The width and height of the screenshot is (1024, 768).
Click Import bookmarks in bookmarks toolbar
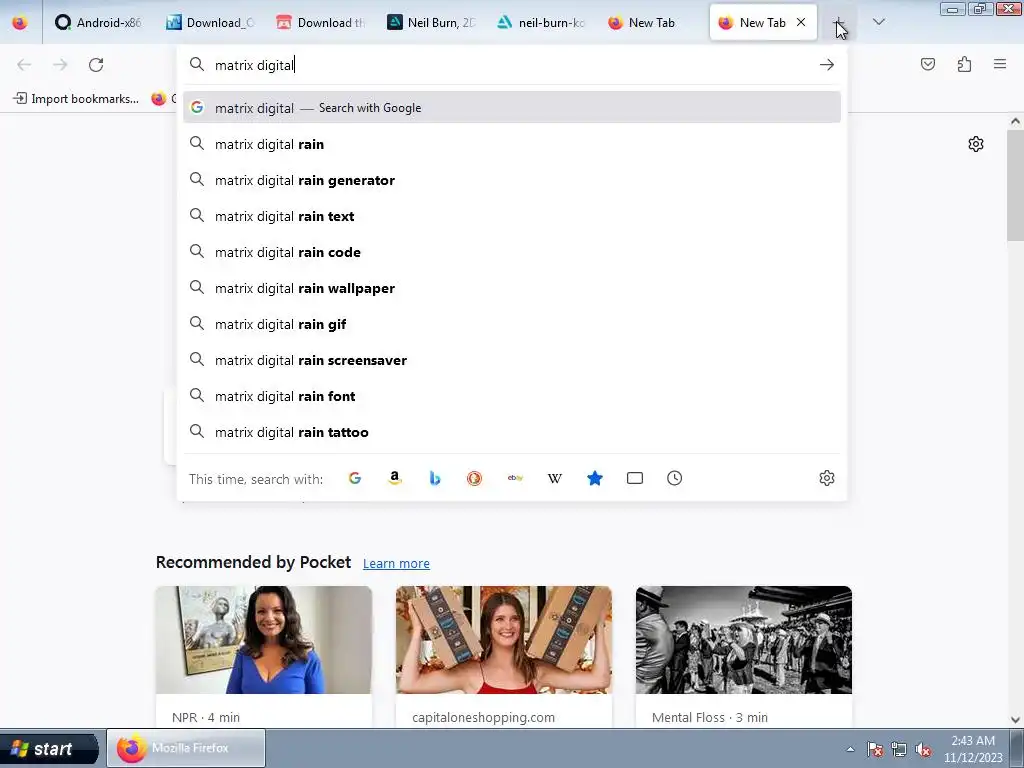pos(76,99)
